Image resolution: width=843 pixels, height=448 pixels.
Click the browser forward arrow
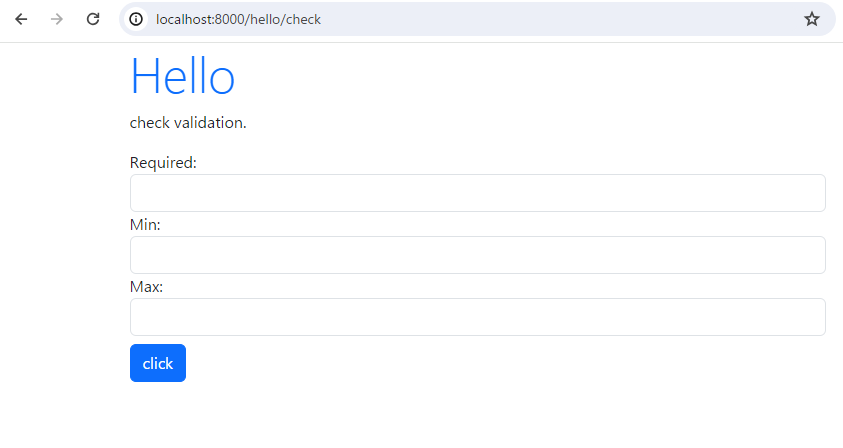click(x=56, y=19)
